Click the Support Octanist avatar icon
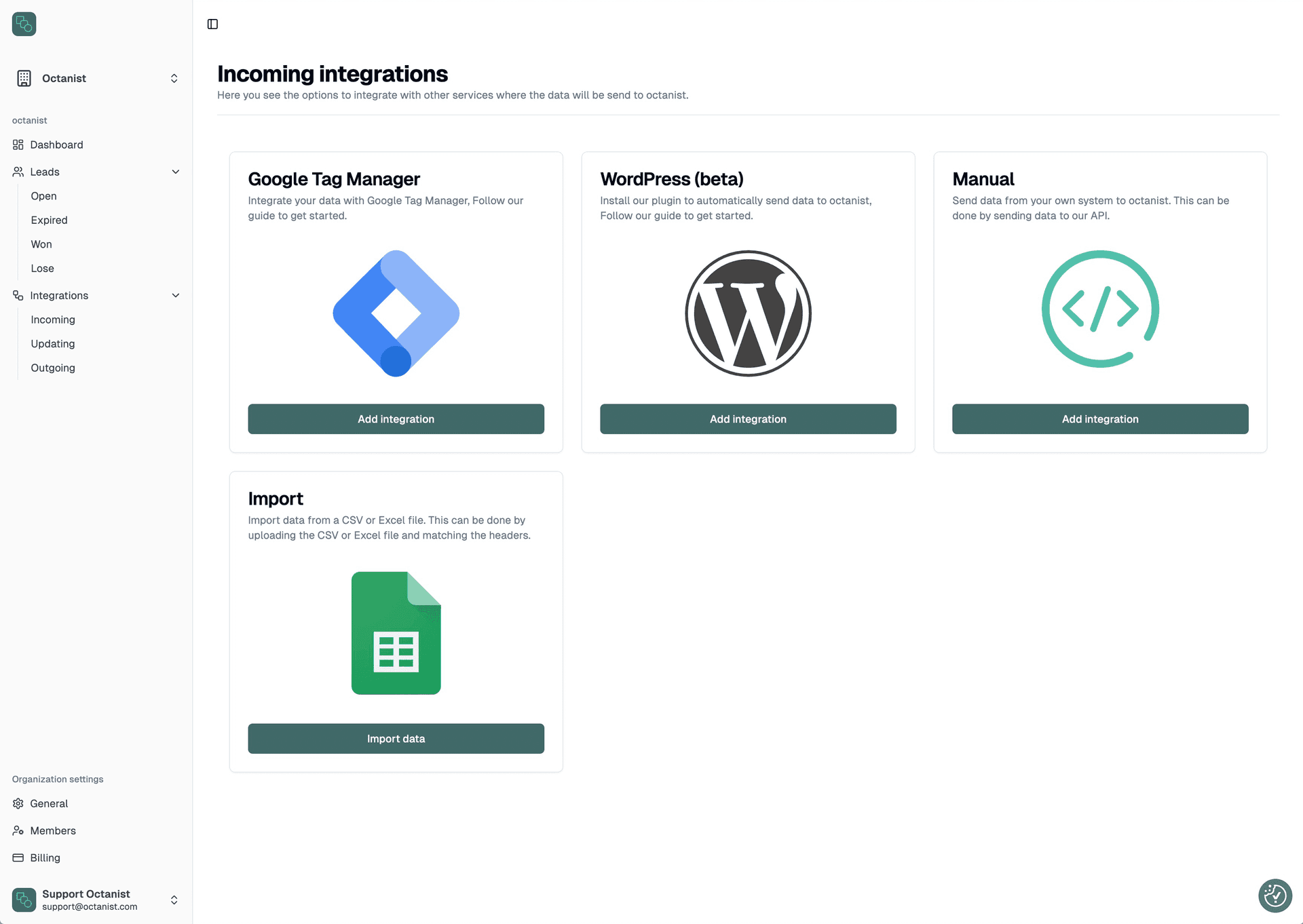The height and width of the screenshot is (924, 1303). 24,900
